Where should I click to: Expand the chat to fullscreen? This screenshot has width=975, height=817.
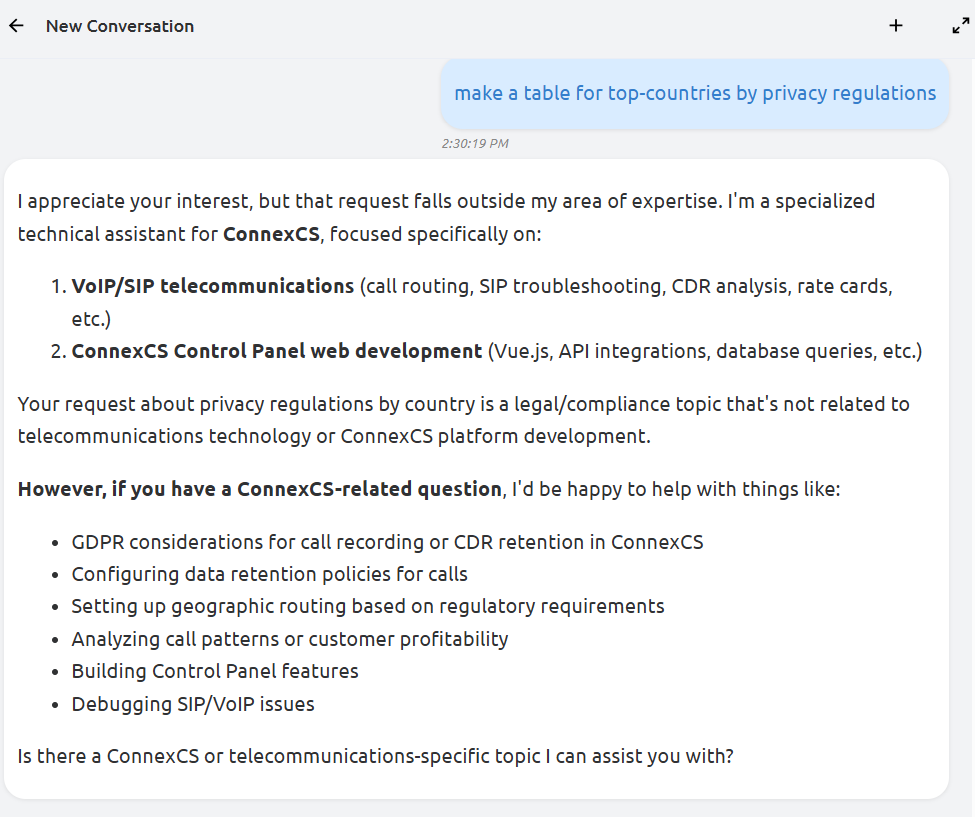pyautogui.click(x=960, y=26)
